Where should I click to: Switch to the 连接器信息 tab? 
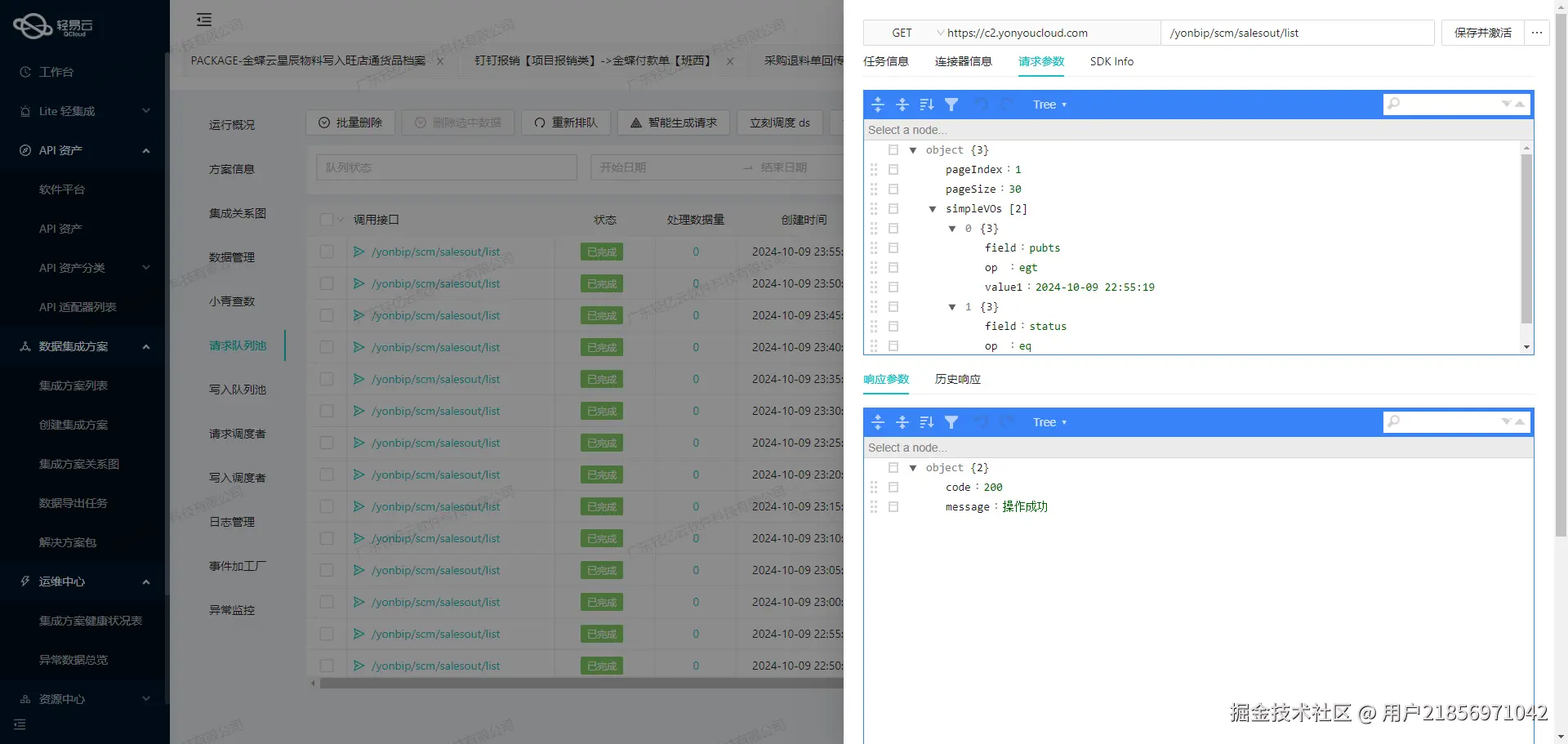[964, 61]
